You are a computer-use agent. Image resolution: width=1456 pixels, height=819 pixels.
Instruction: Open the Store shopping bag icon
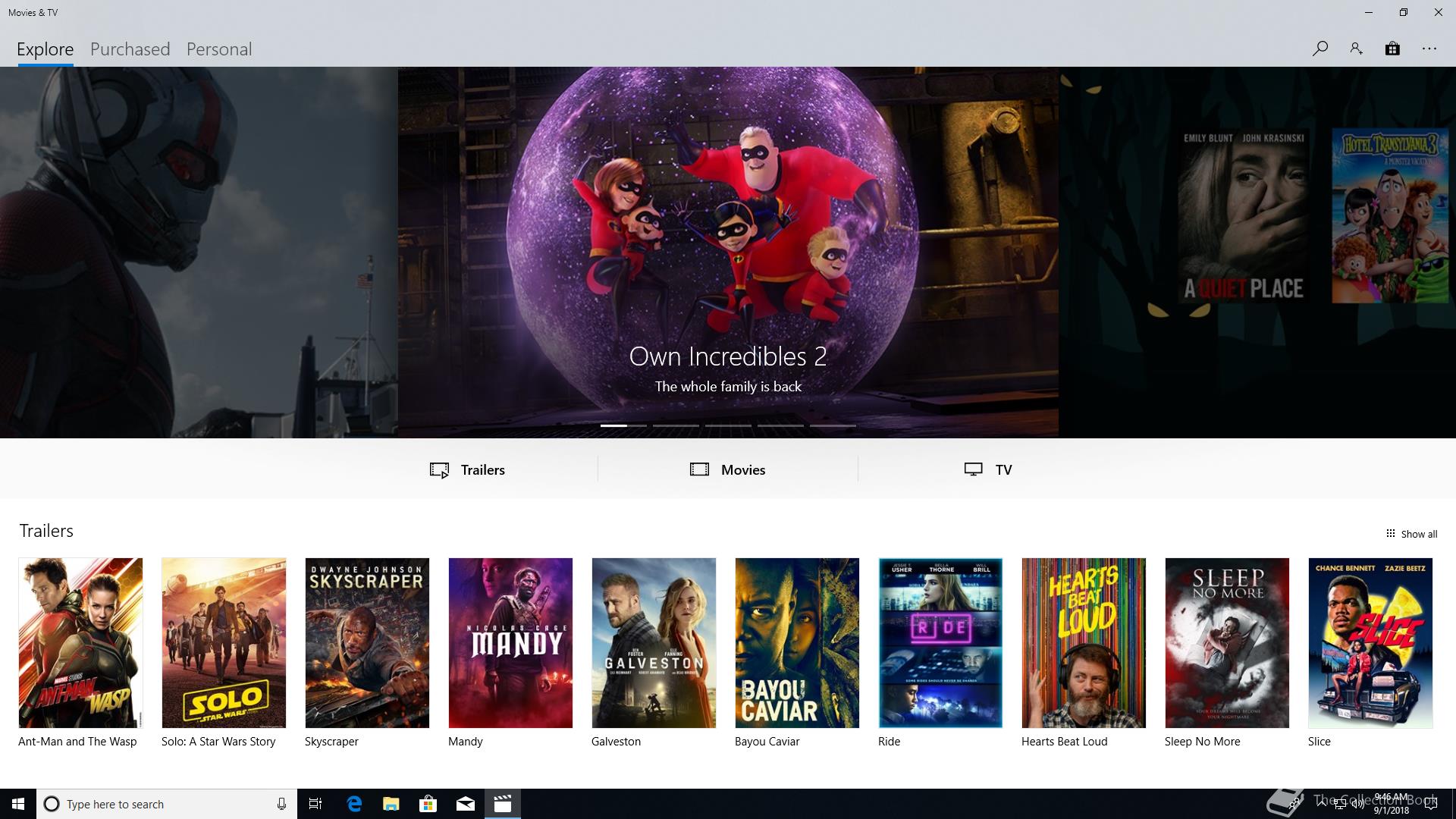[x=1392, y=49]
